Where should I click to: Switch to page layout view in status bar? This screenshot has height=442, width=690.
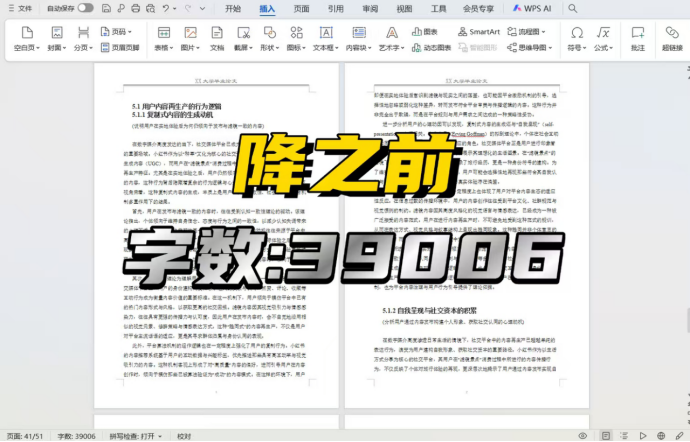[606, 436]
